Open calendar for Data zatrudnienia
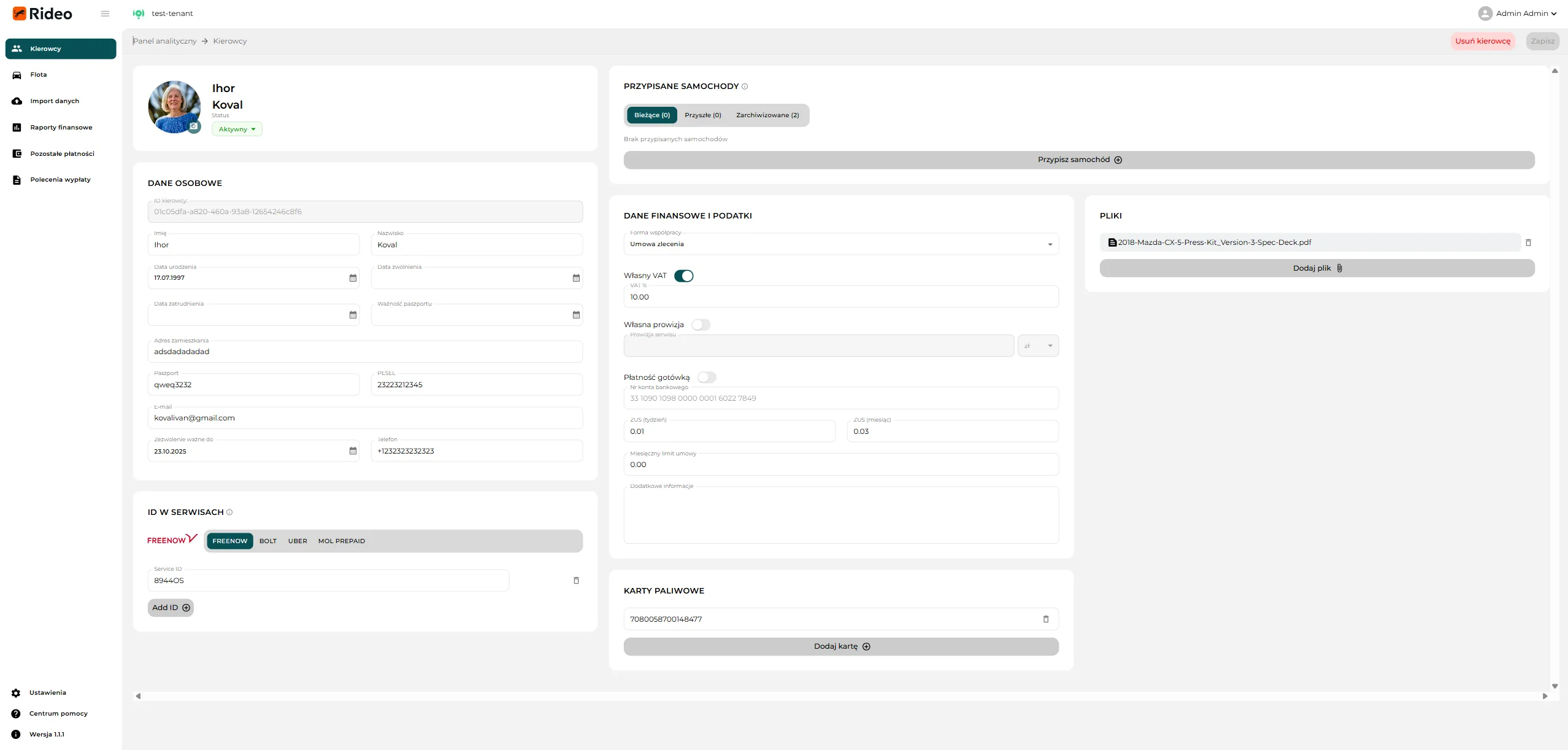 [353, 315]
